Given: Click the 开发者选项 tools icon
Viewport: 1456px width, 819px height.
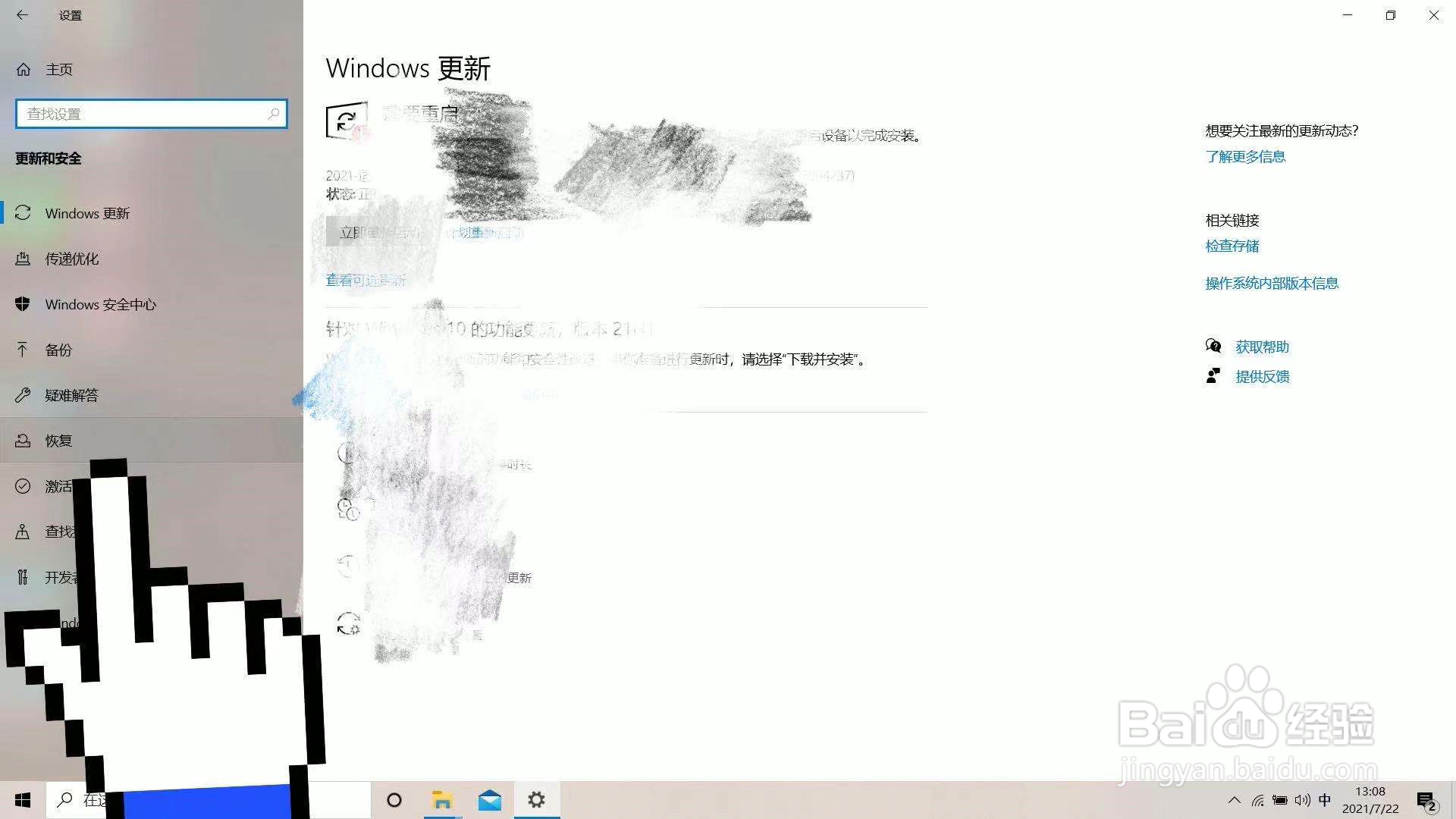Looking at the screenshot, I should (23, 577).
